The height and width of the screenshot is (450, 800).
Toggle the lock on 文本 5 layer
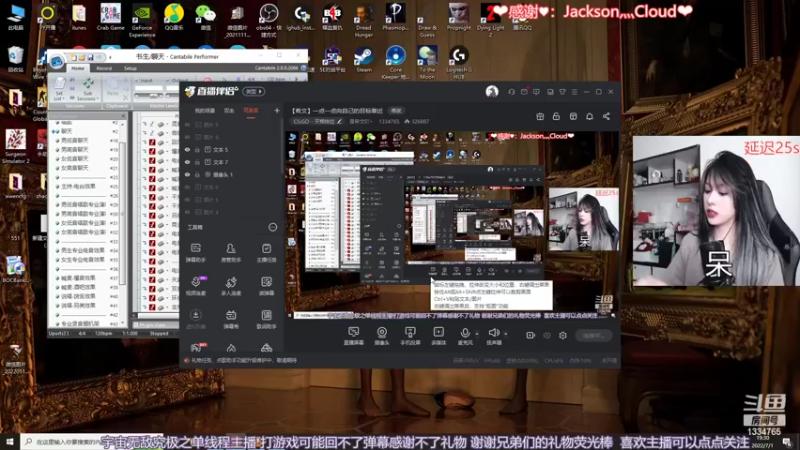(x=197, y=149)
